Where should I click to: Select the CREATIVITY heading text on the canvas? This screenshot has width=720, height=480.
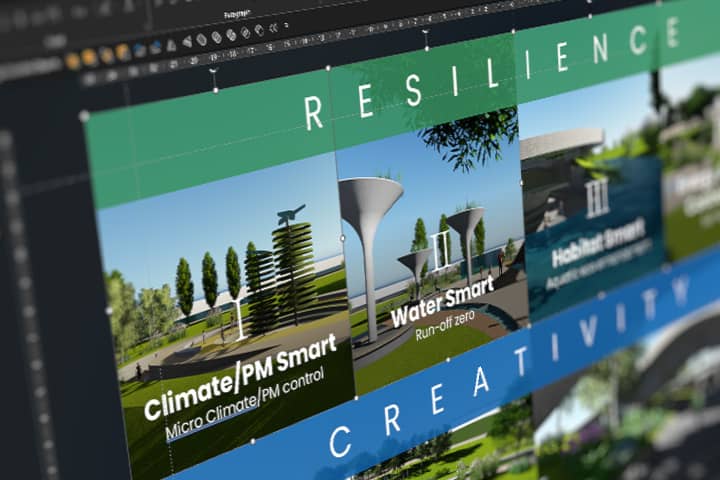click(x=510, y=366)
